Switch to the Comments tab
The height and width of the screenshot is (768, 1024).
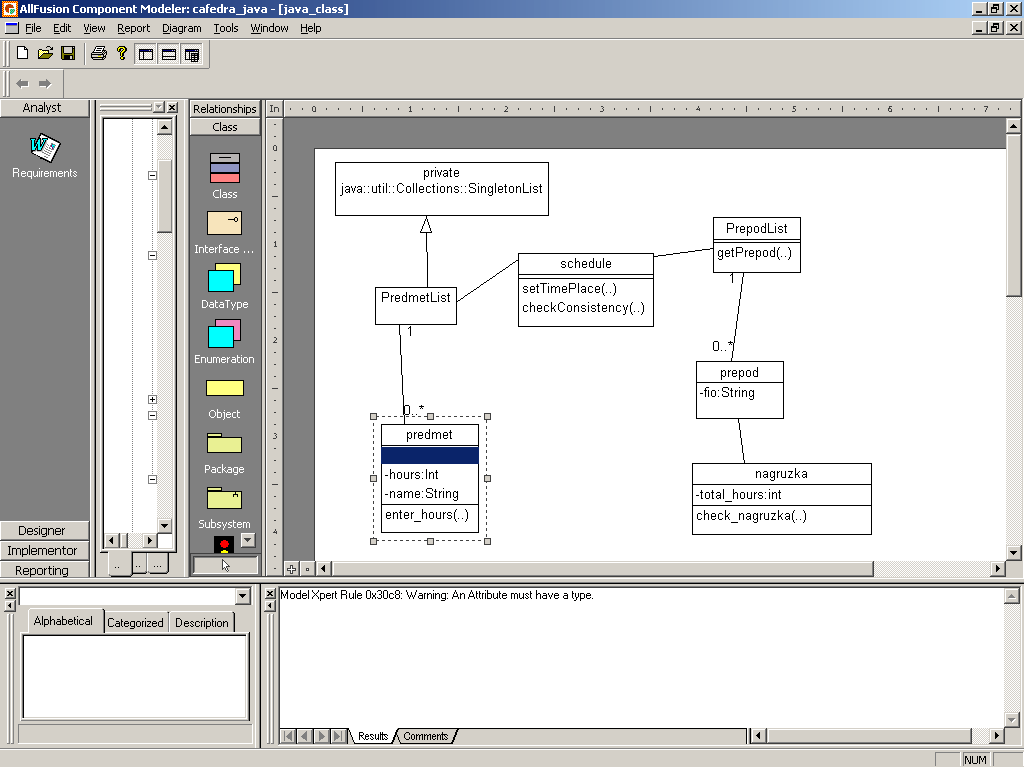pyautogui.click(x=425, y=736)
